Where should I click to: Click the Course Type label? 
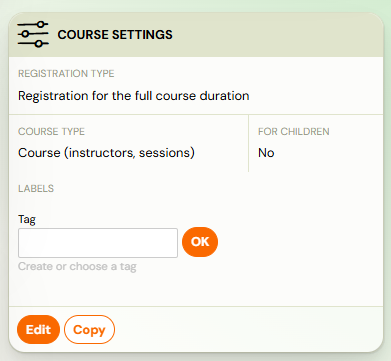pos(51,131)
